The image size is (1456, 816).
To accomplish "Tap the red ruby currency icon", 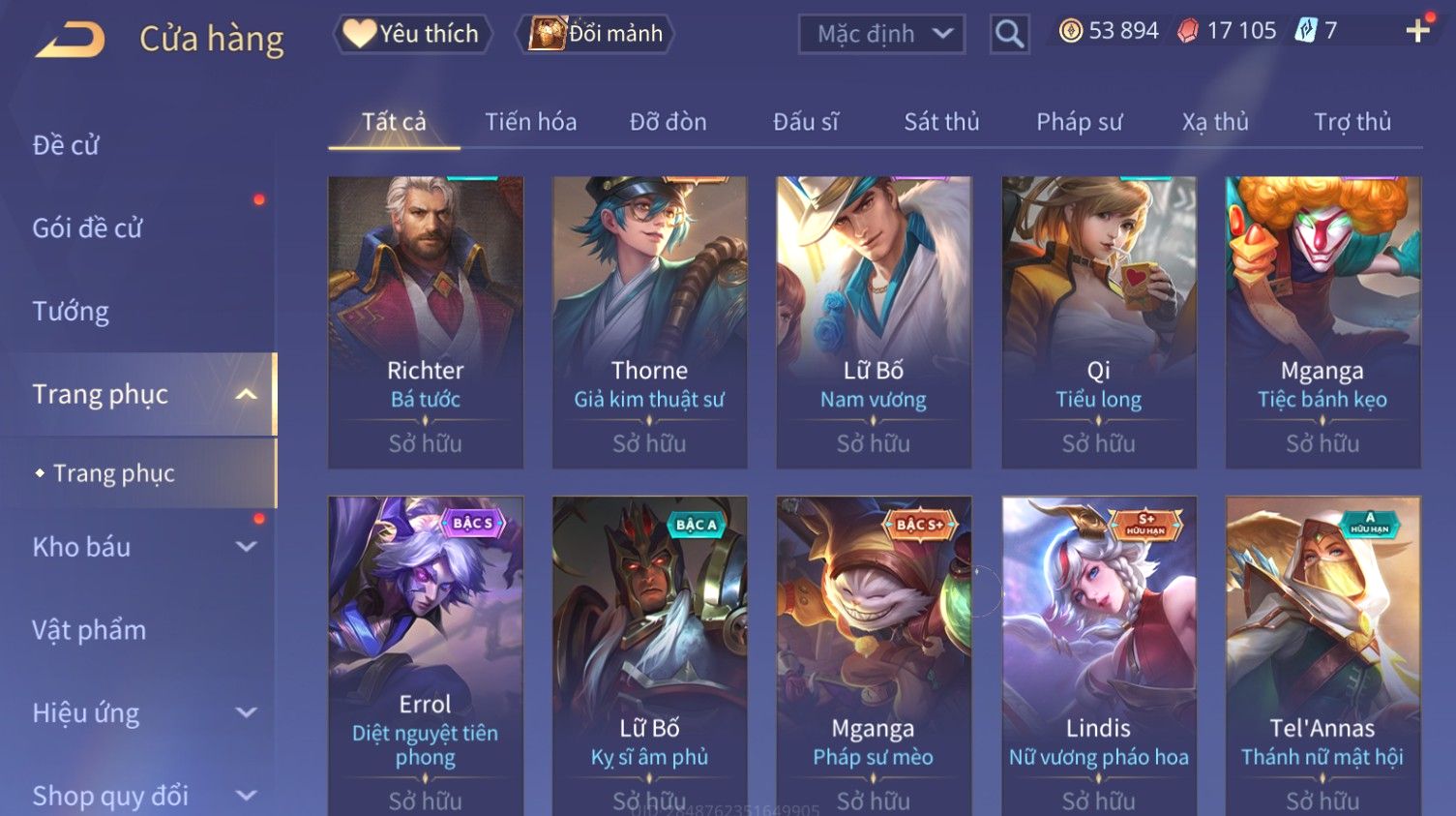I will [x=1188, y=31].
